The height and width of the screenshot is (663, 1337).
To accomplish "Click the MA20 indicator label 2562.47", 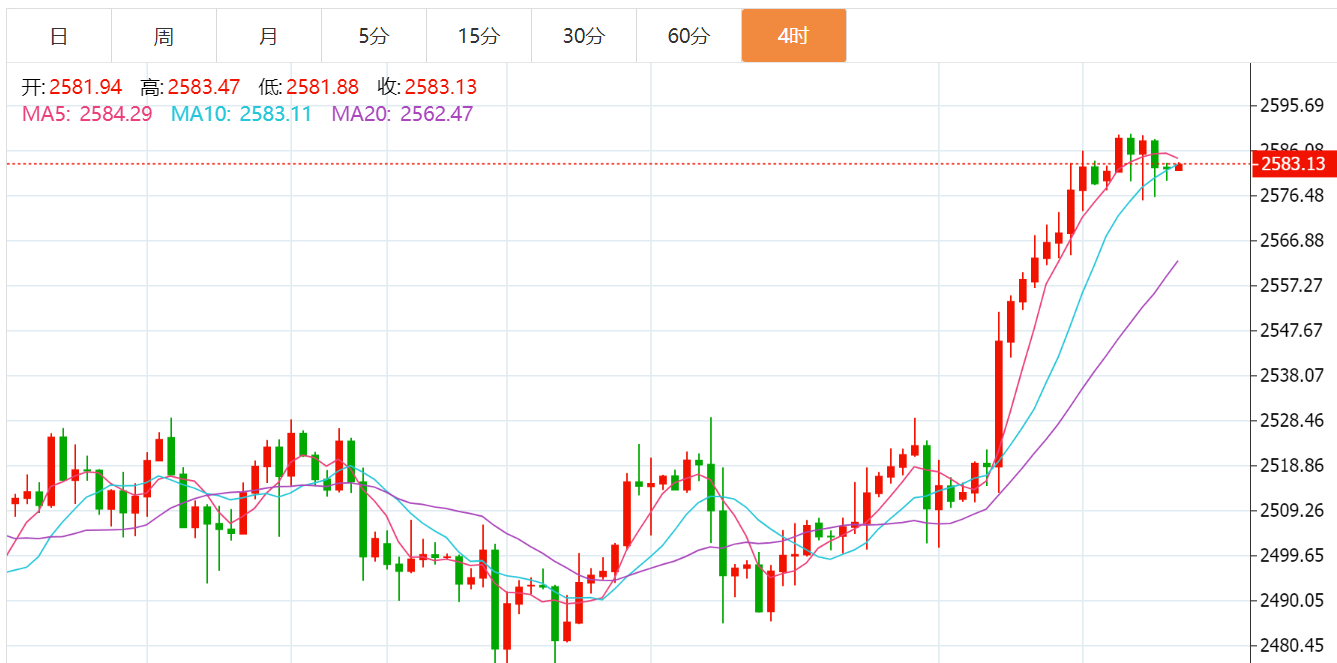I will (x=436, y=114).
